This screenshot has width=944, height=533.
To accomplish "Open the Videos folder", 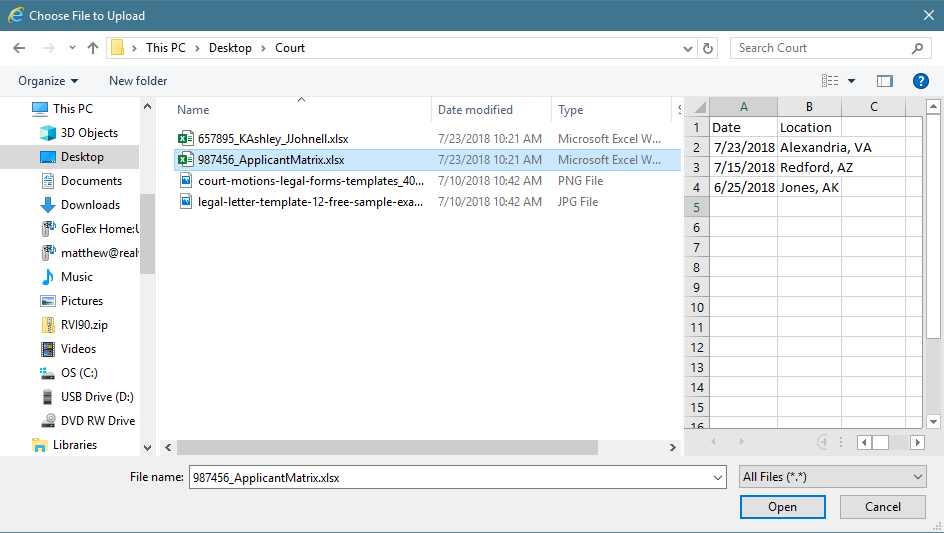I will point(78,349).
